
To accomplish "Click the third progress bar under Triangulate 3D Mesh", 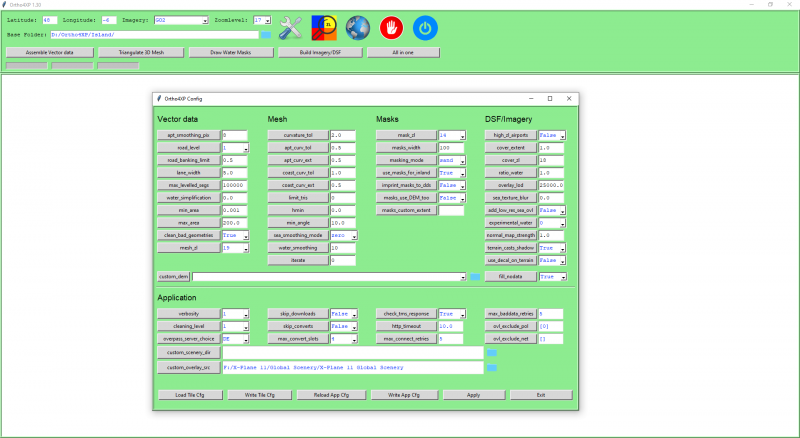I will (118, 66).
